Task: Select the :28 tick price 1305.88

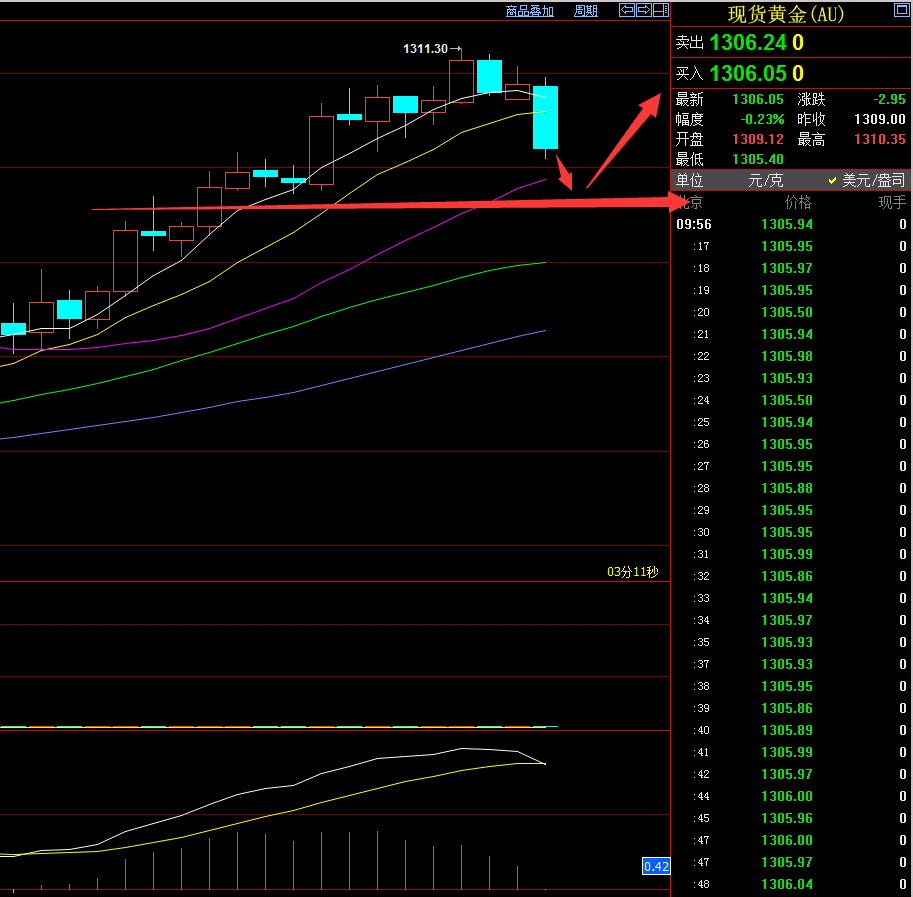Action: (787, 488)
